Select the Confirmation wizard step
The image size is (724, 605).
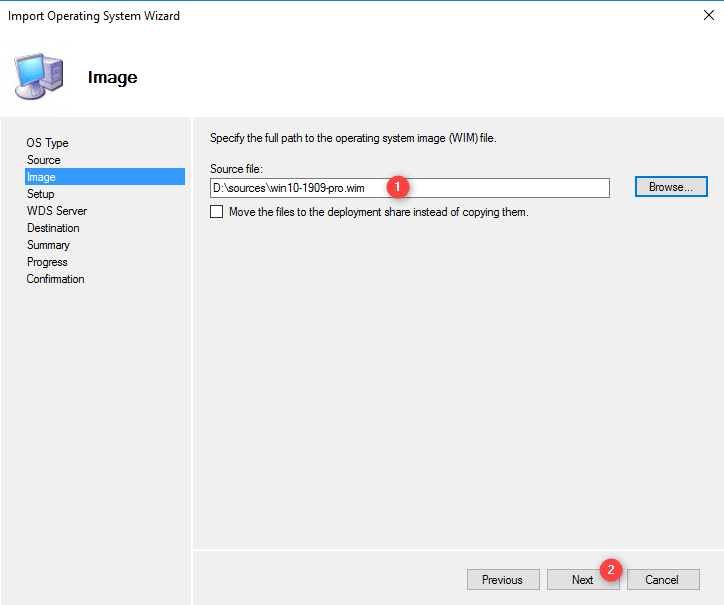click(55, 279)
